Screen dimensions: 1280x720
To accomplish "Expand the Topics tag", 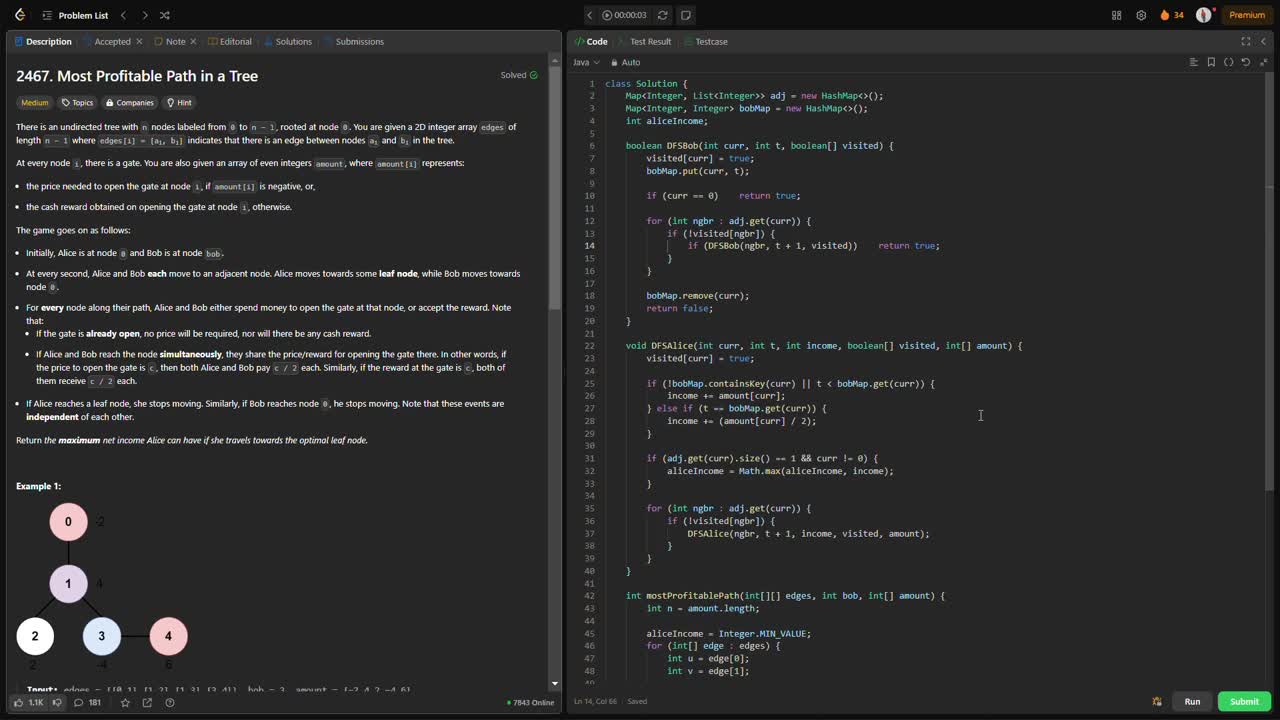I will pyautogui.click(x=77, y=102).
